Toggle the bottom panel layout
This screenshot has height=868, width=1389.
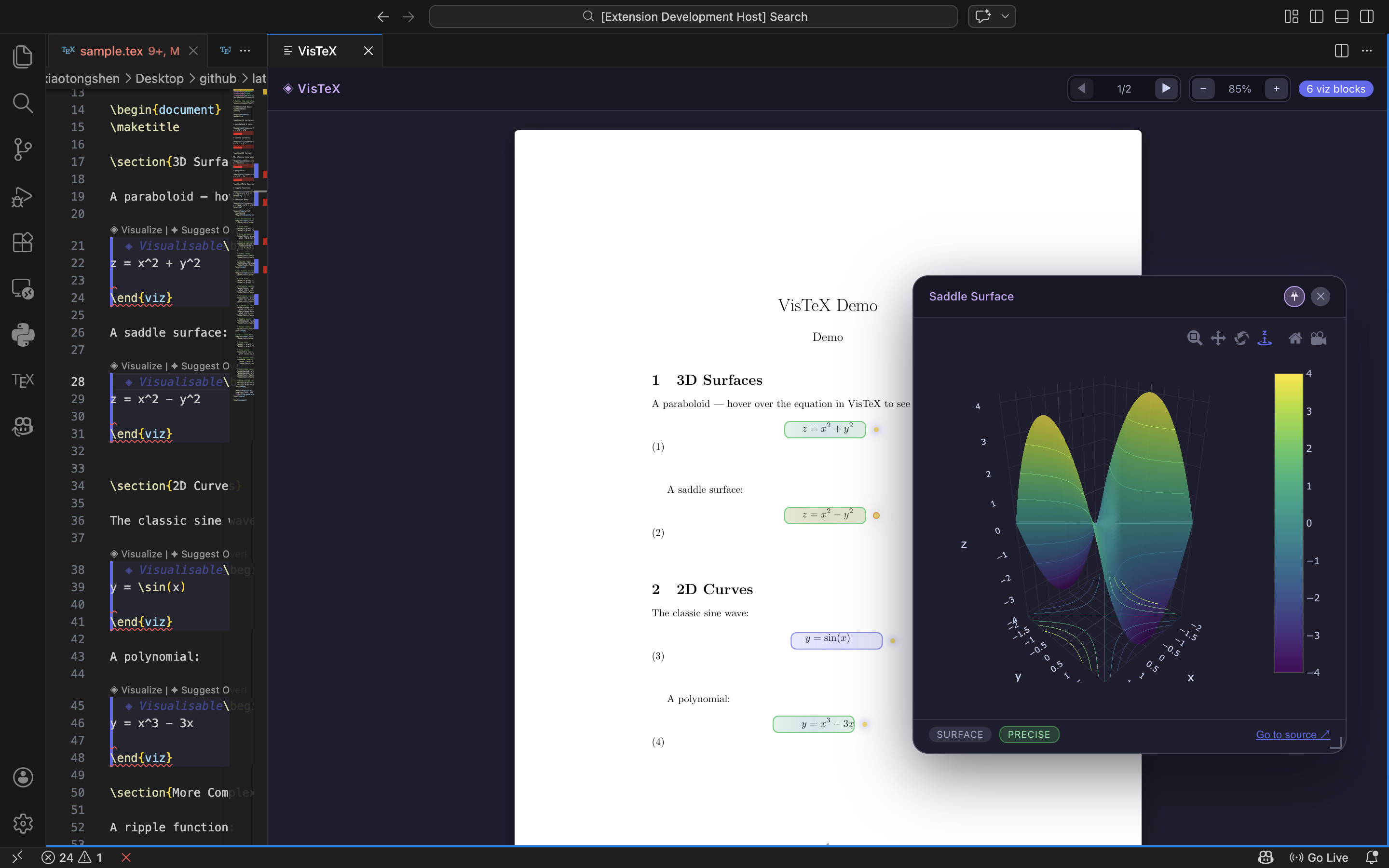pyautogui.click(x=1341, y=17)
